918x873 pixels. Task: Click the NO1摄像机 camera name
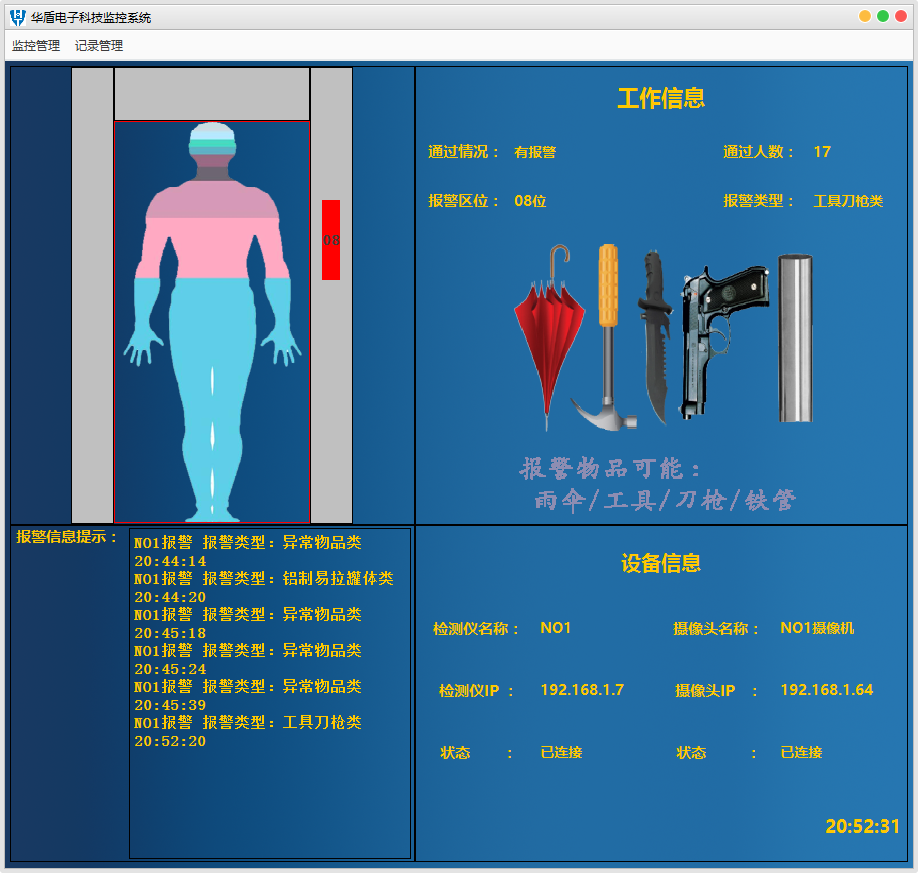tap(817, 628)
